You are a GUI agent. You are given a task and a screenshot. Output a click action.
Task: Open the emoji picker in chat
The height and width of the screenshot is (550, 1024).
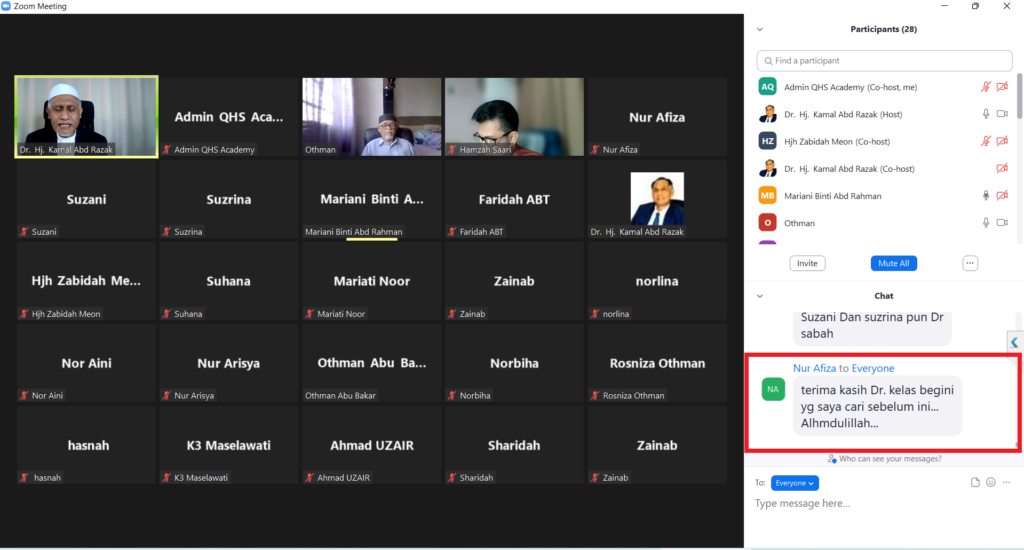(x=991, y=483)
